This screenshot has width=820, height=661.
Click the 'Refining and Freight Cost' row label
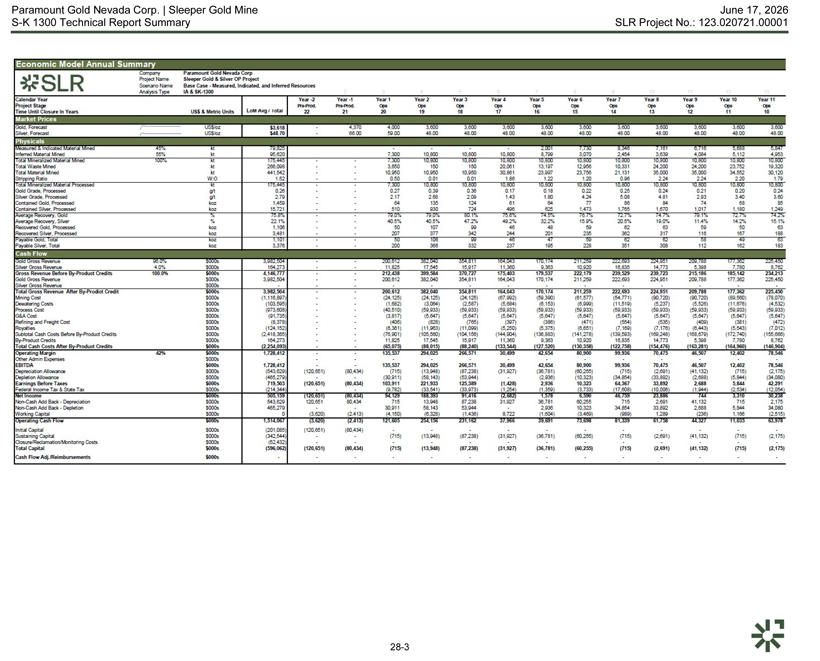[43, 322]
